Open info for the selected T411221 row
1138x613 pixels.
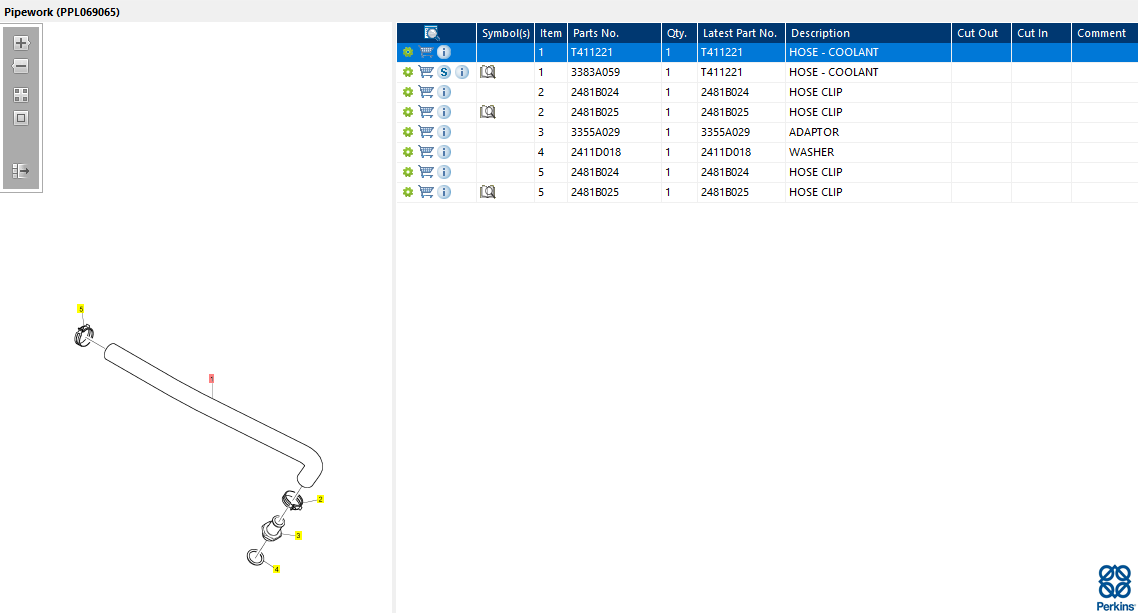[444, 52]
